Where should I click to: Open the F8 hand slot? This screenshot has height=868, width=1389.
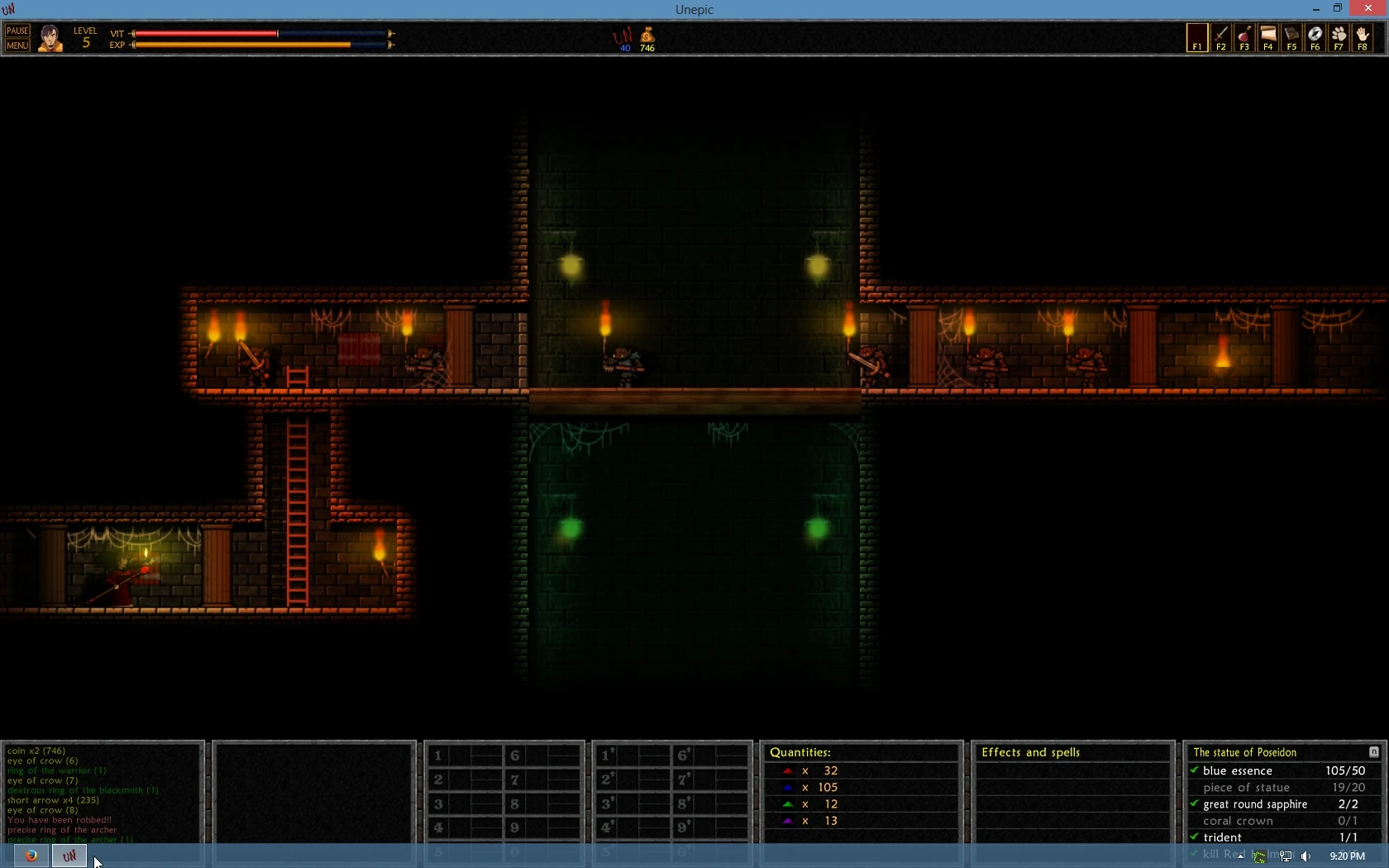point(1363,38)
